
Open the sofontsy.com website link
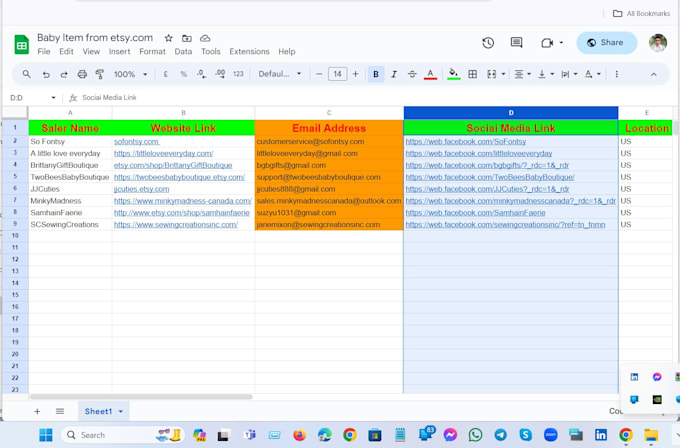point(137,142)
